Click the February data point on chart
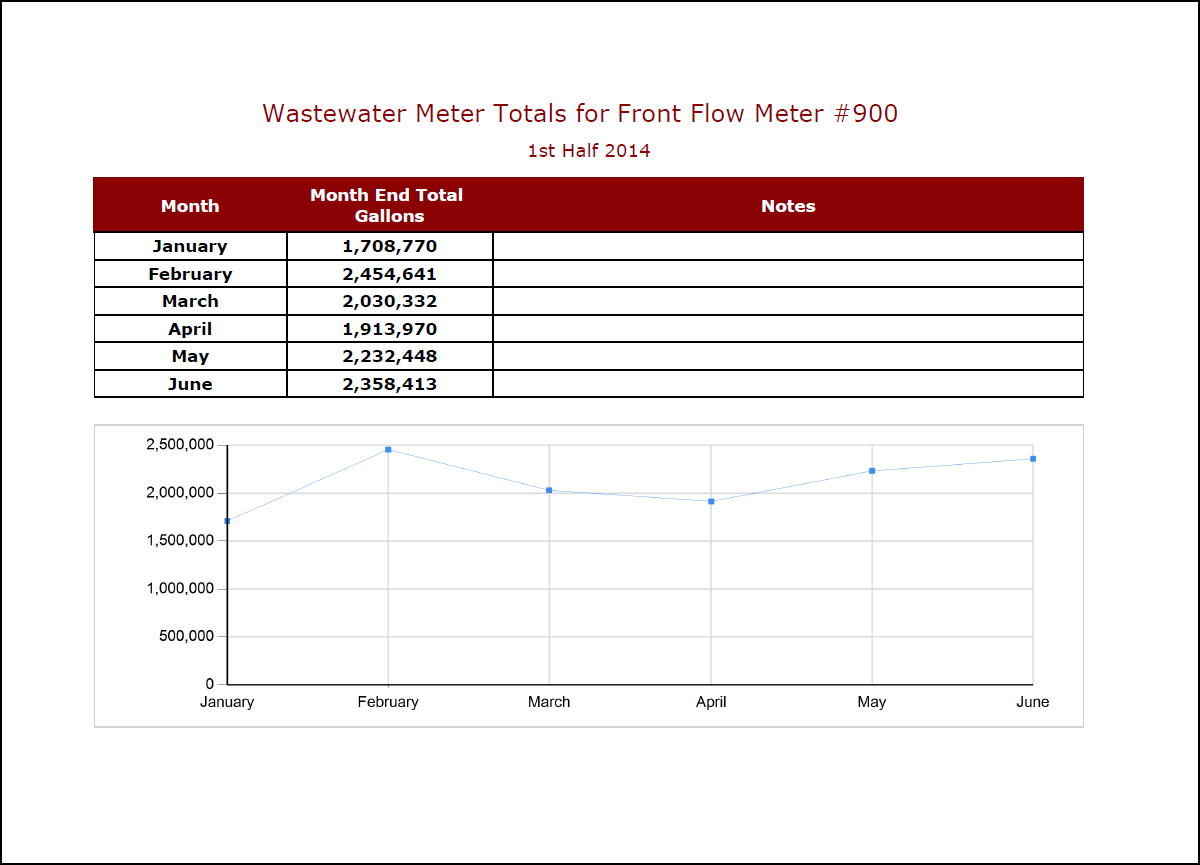The image size is (1200, 865). pyautogui.click(x=388, y=450)
